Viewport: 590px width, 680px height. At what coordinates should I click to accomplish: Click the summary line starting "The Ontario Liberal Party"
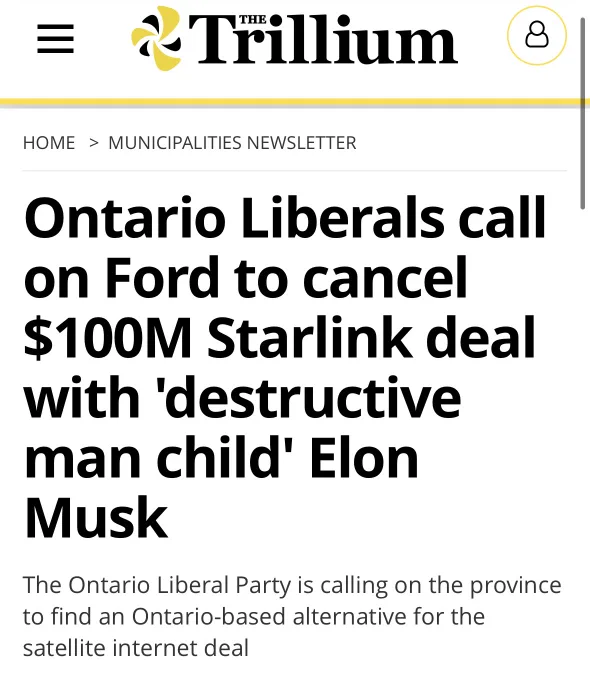click(292, 585)
